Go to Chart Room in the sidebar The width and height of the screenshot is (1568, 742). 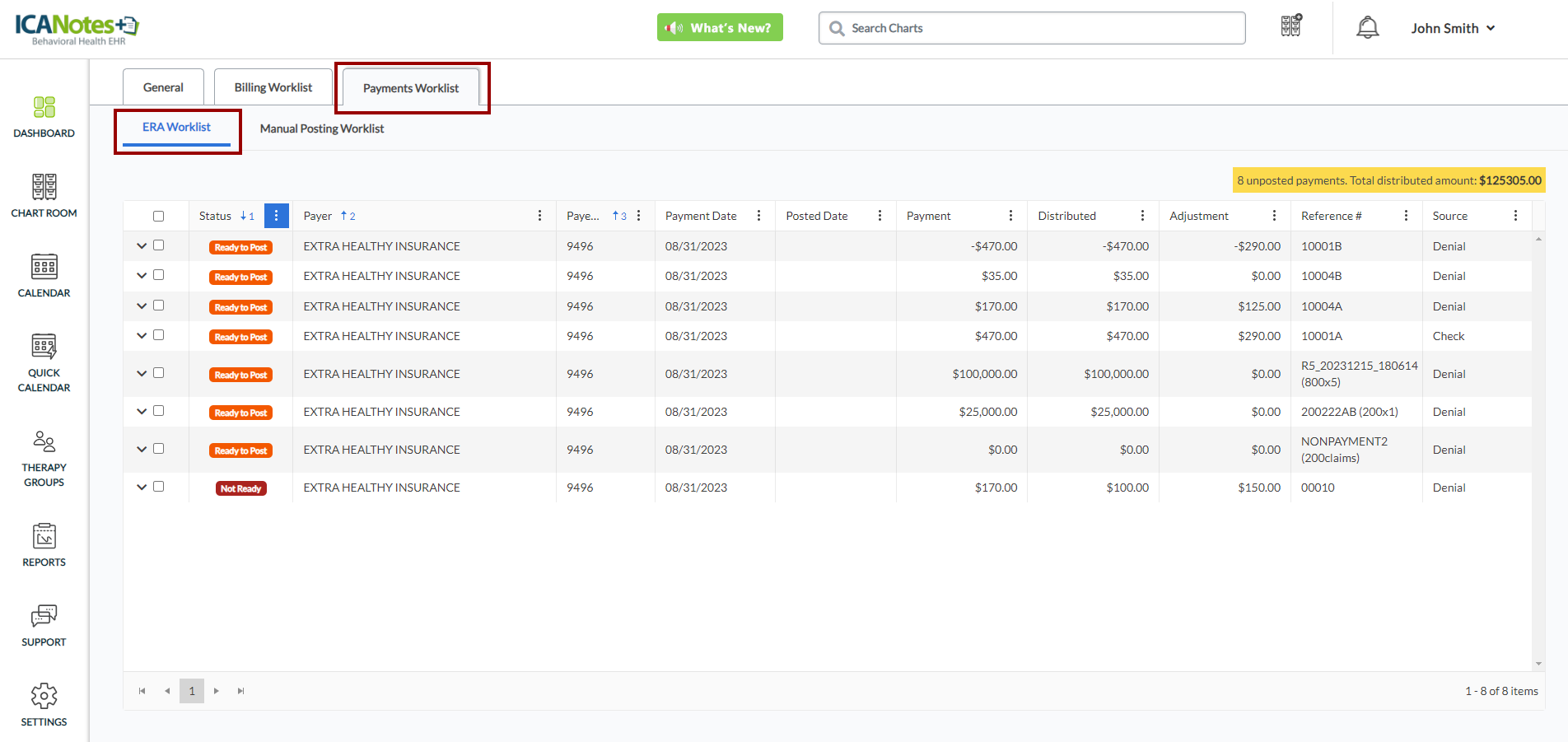(44, 196)
